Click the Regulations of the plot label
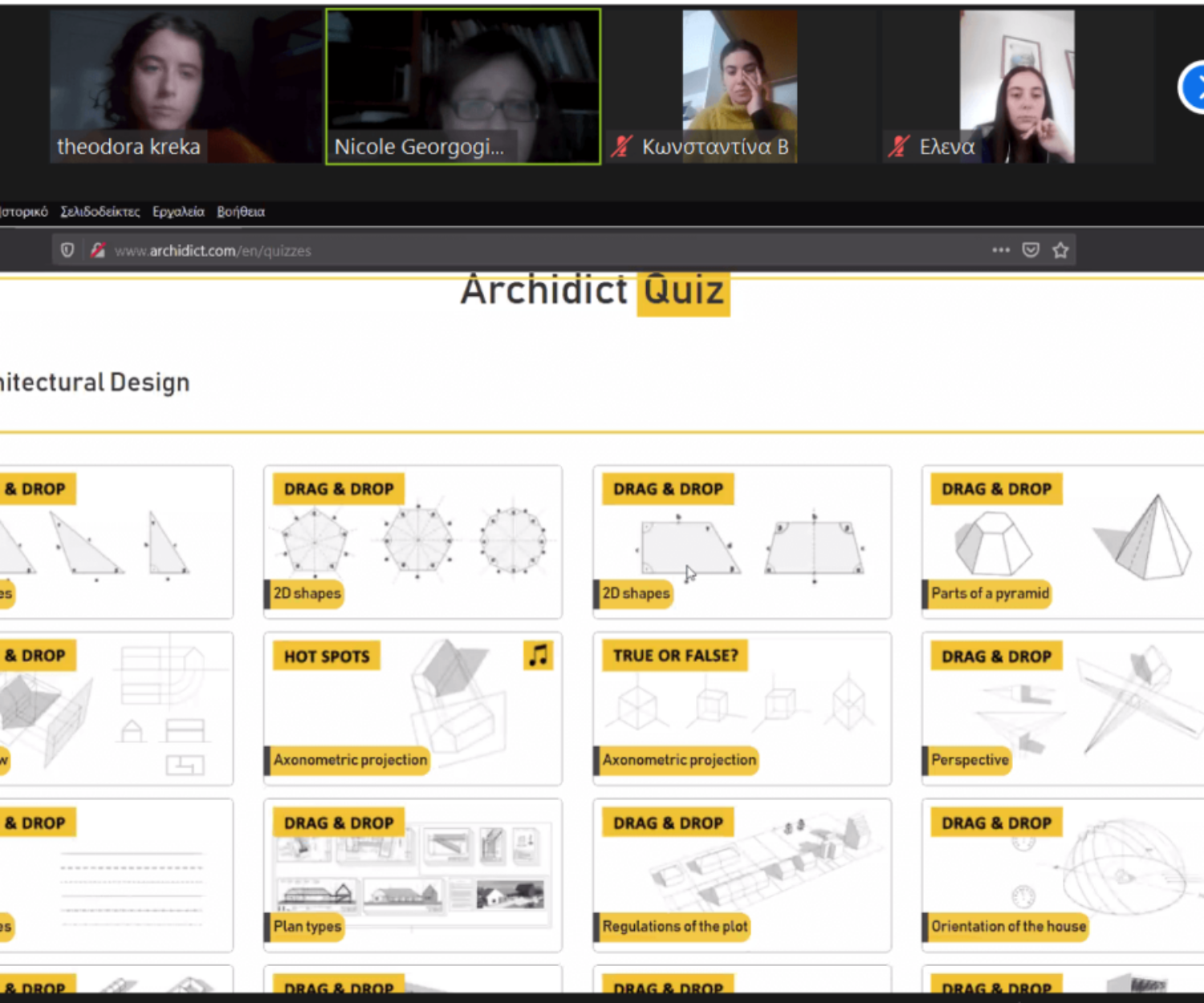The height and width of the screenshot is (1003, 1204). tap(674, 926)
